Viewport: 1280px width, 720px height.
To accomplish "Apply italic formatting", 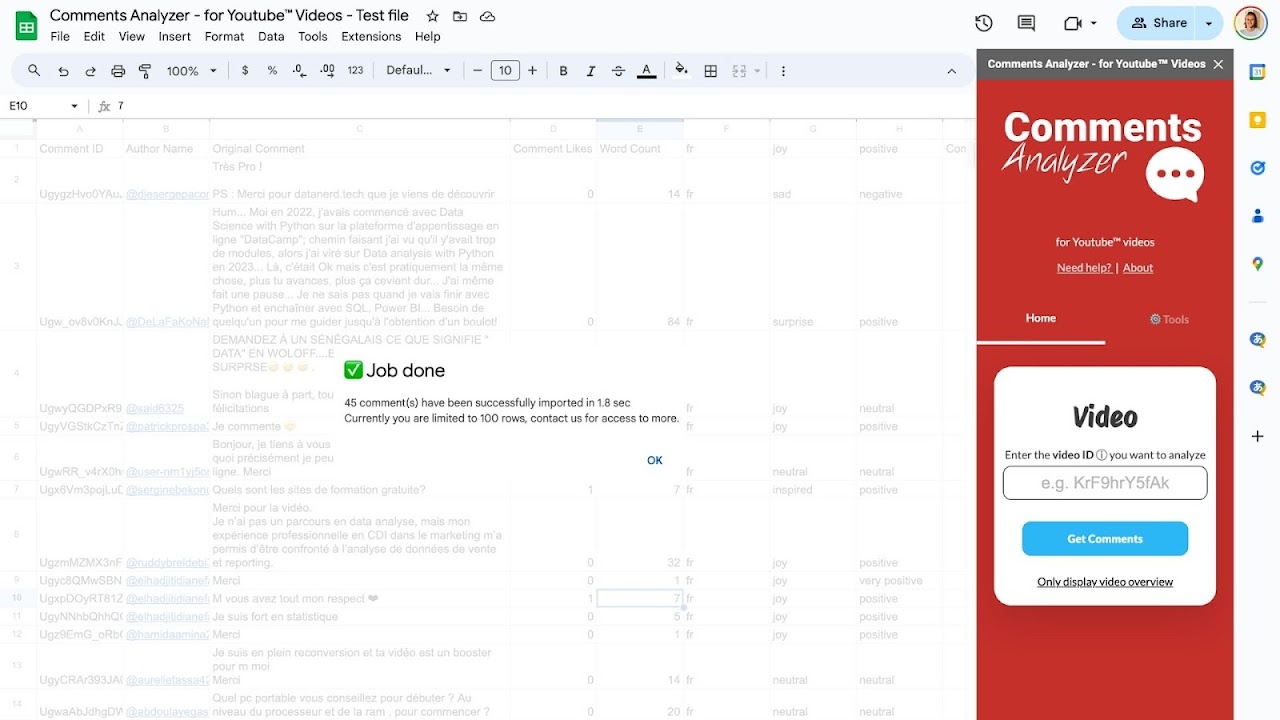I will (x=591, y=71).
